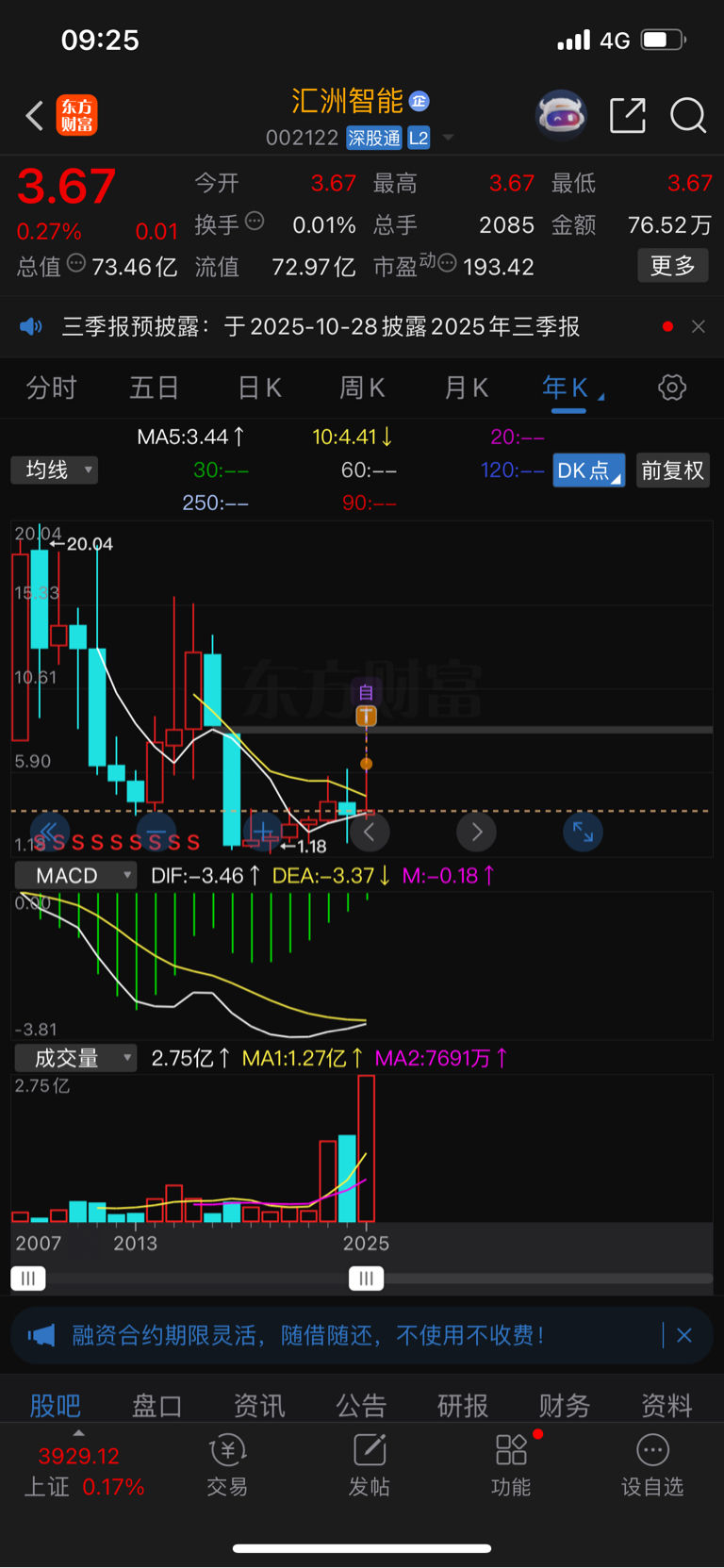Select the 研报 tab

tap(463, 1406)
